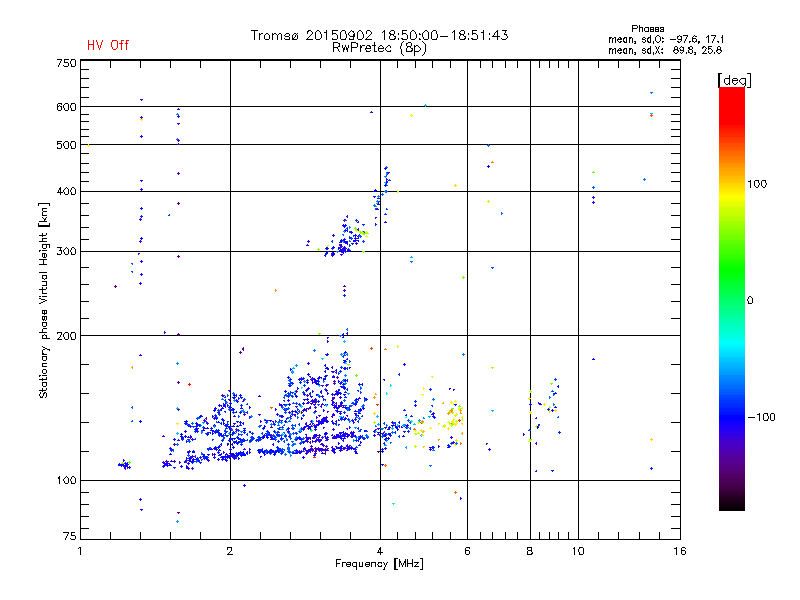Click x-axis tick label '8'
The image size is (800, 600).
[x=530, y=551]
